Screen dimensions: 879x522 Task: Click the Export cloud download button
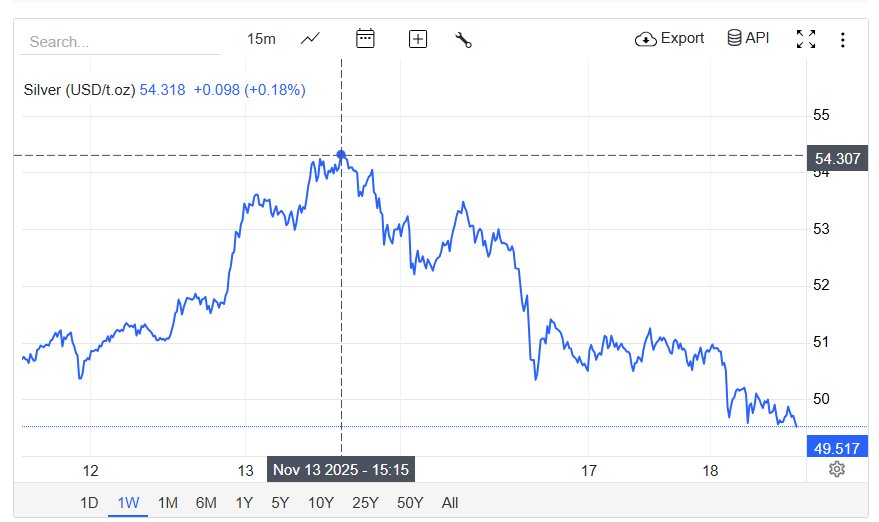coord(669,39)
